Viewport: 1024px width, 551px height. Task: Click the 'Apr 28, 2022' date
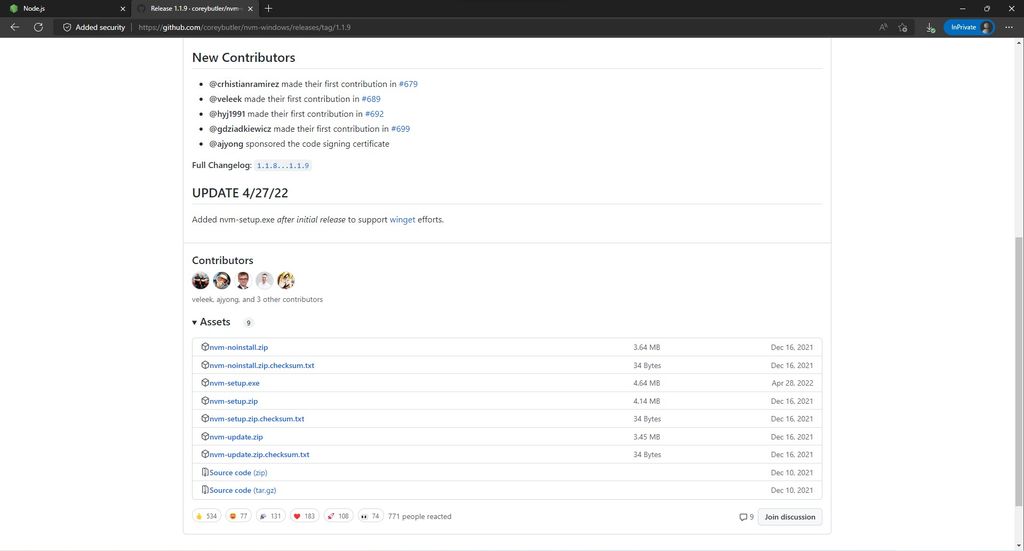coord(792,383)
